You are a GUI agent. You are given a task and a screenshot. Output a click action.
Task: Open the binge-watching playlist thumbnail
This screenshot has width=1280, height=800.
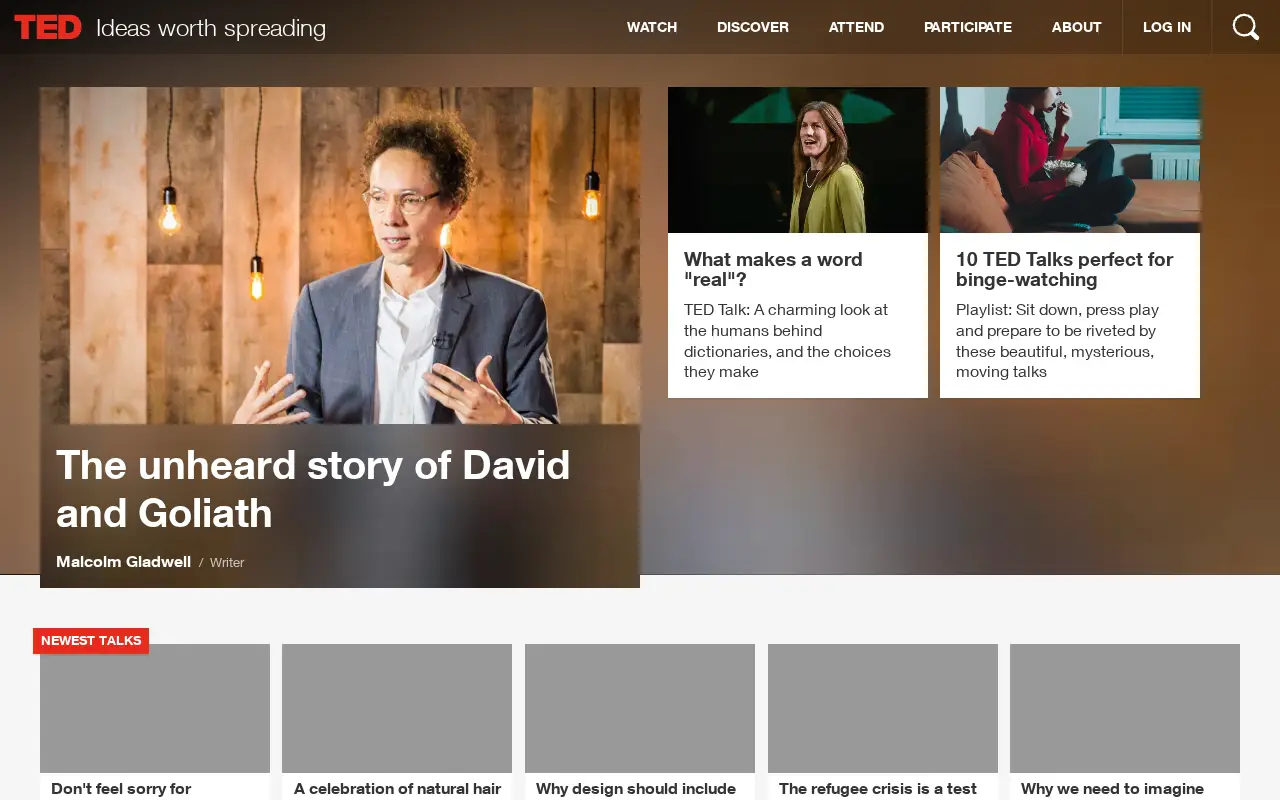(1070, 160)
